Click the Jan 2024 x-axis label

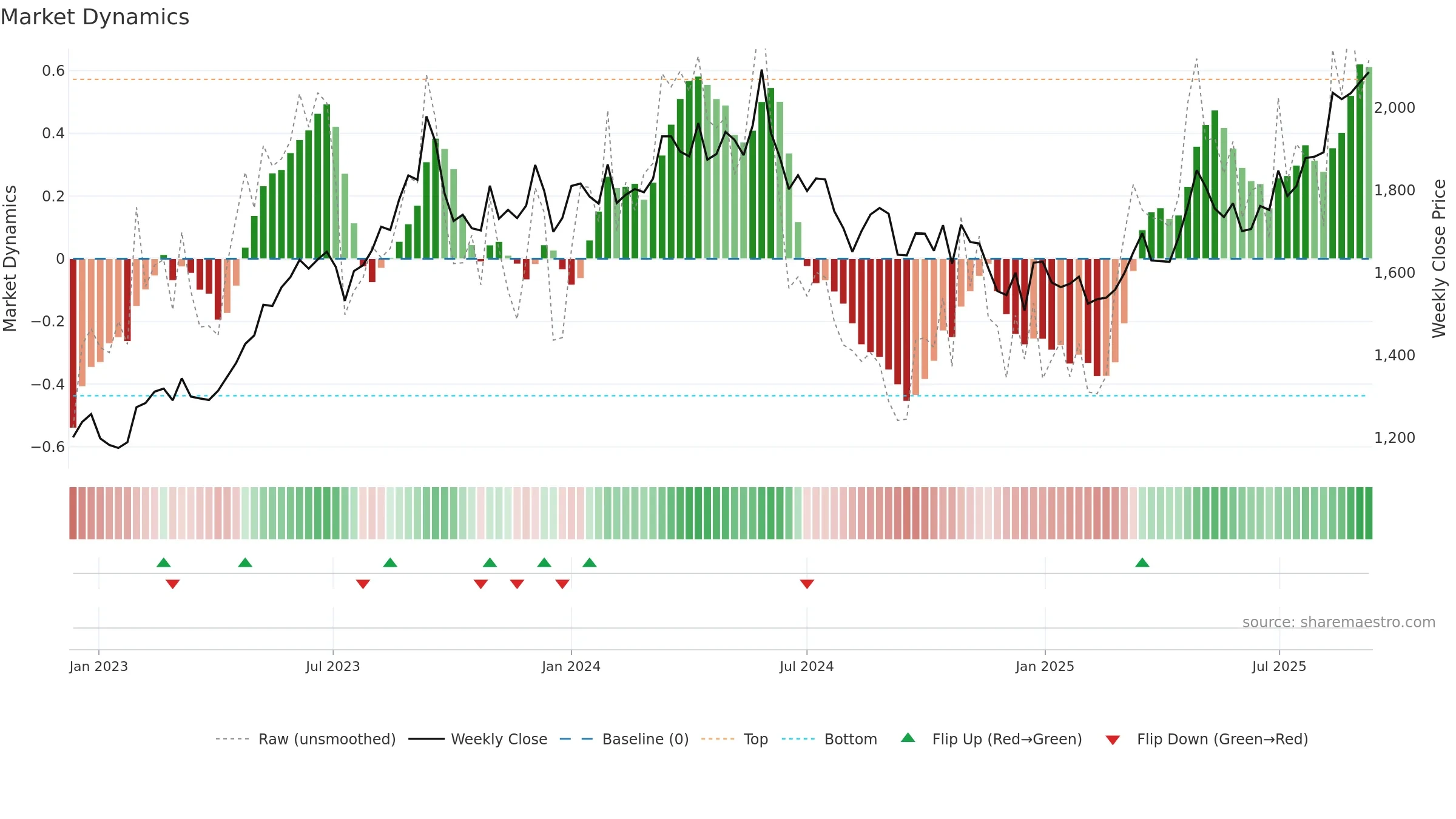pyautogui.click(x=571, y=666)
